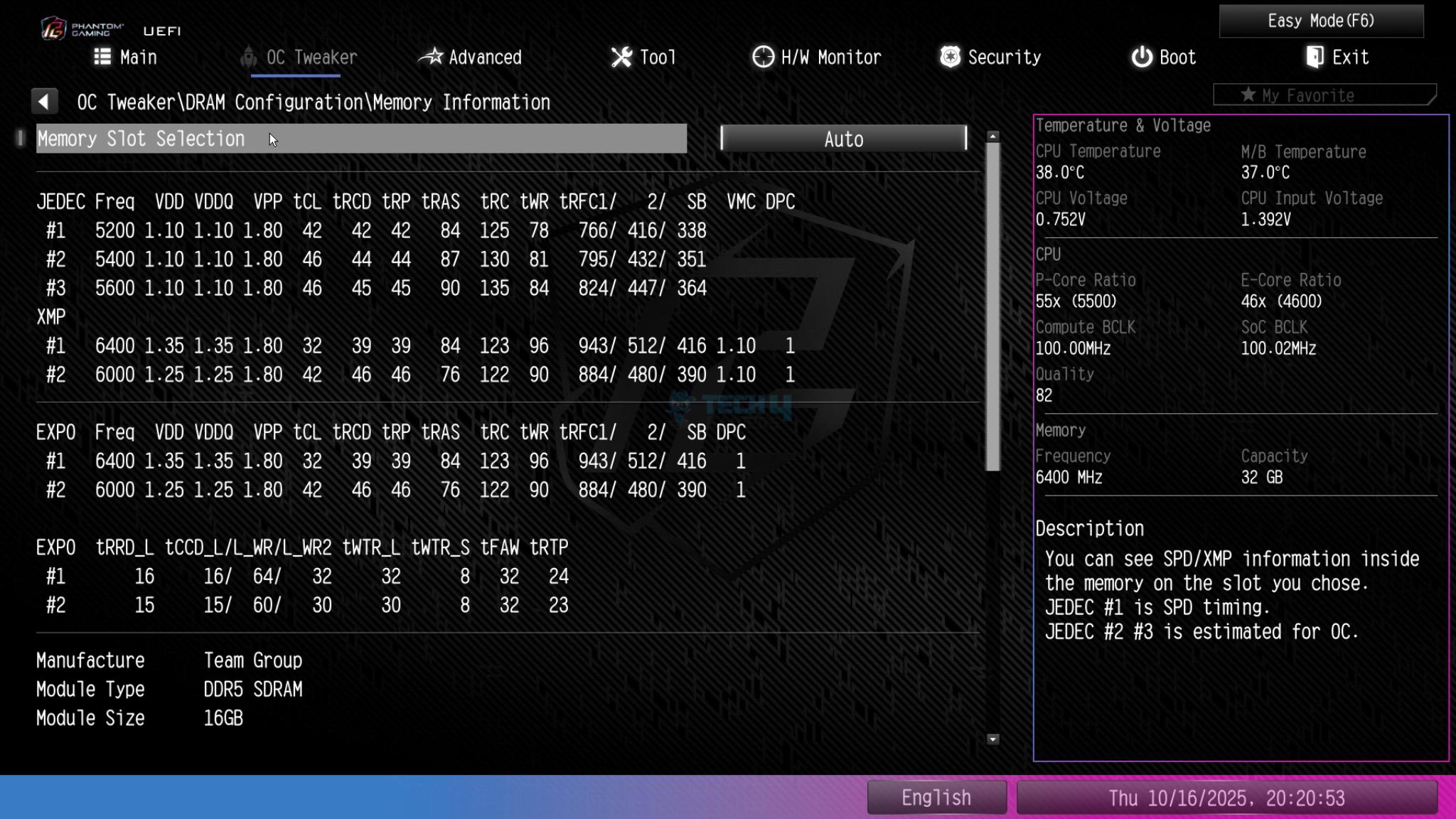Open the Memory Slot Selection Auto dropdown
This screenshot has width=1456, height=819.
(x=843, y=139)
